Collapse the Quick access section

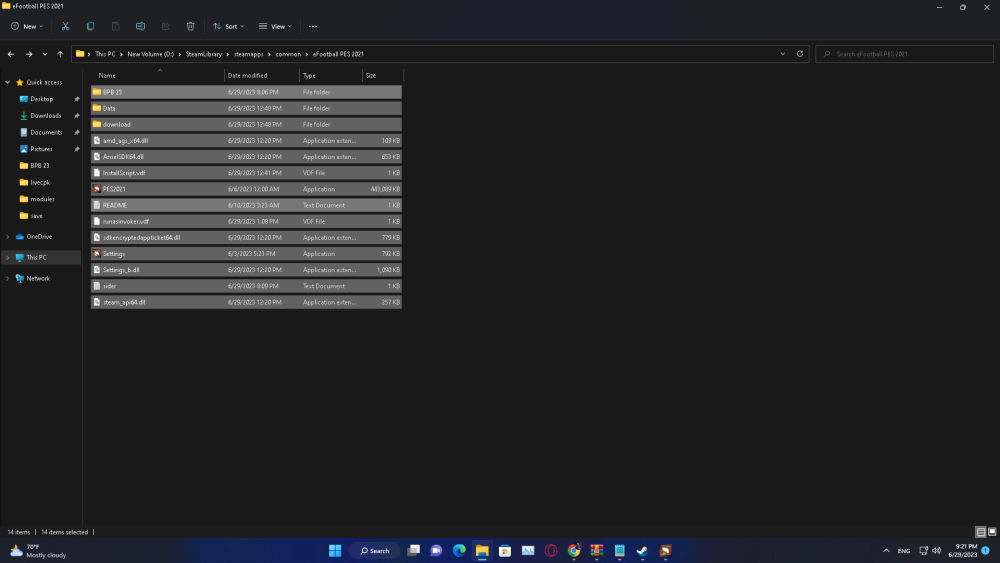click(x=8, y=83)
